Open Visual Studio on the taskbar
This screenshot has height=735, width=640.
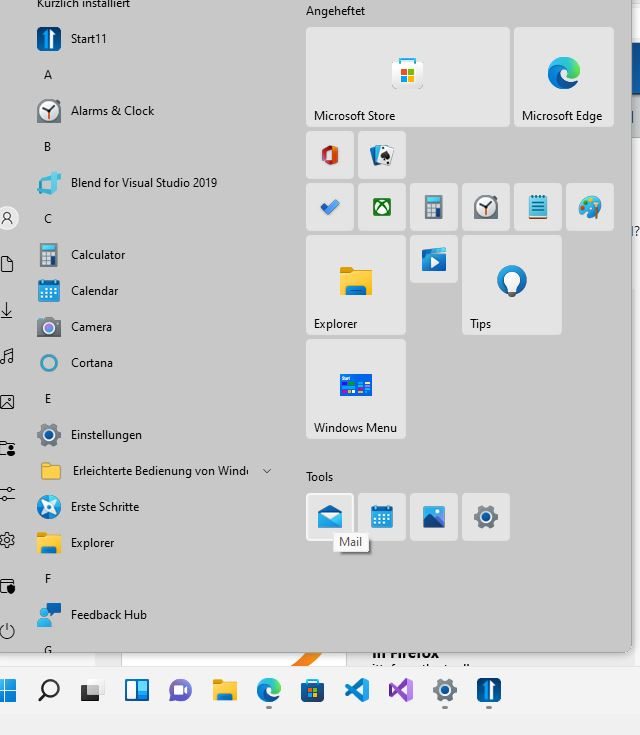tap(401, 690)
